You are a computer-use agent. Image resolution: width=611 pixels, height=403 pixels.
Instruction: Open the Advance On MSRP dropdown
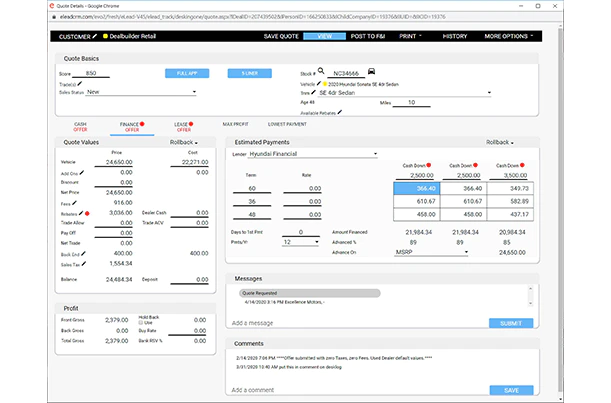431,252
